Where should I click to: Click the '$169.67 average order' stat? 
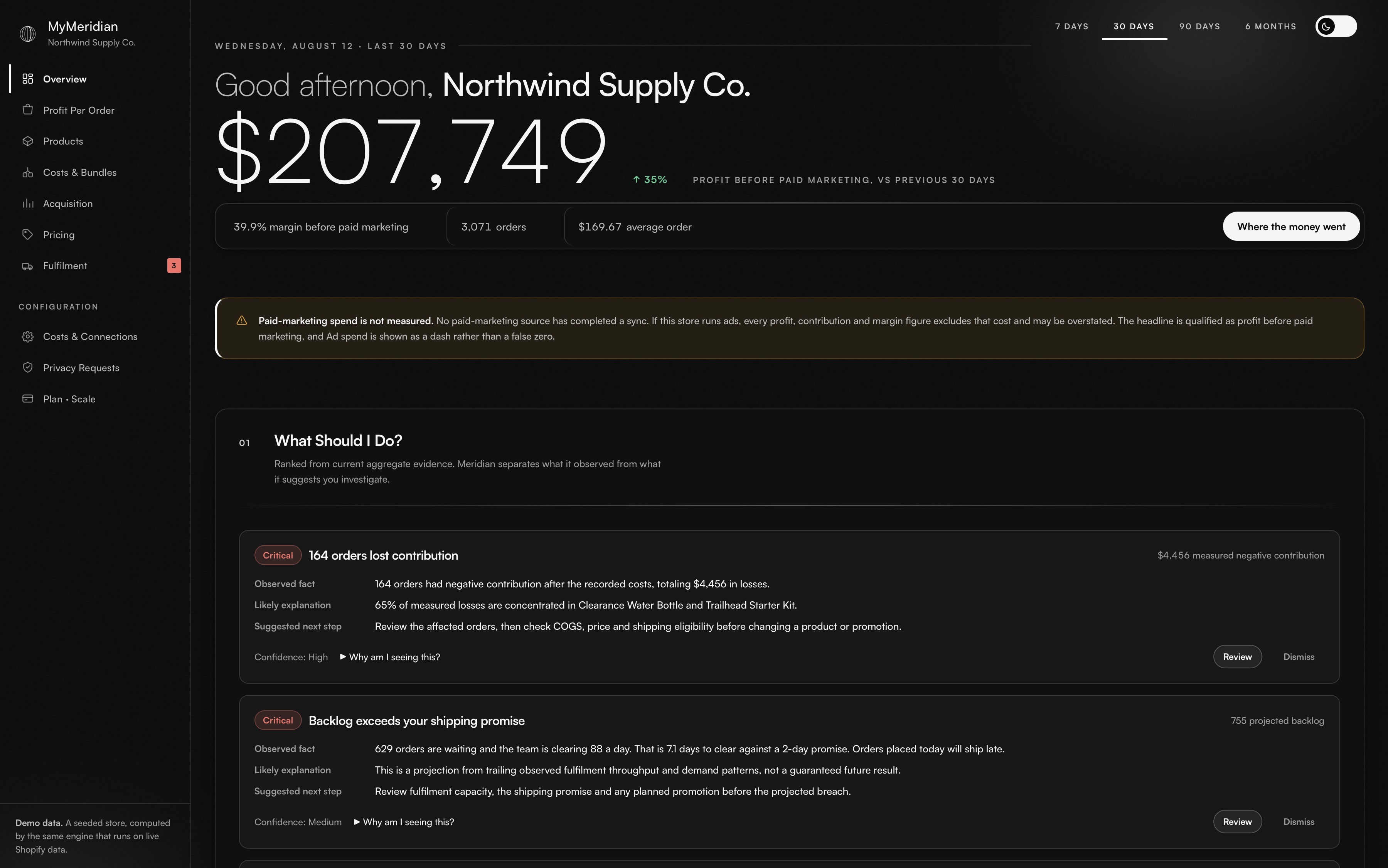(635, 227)
